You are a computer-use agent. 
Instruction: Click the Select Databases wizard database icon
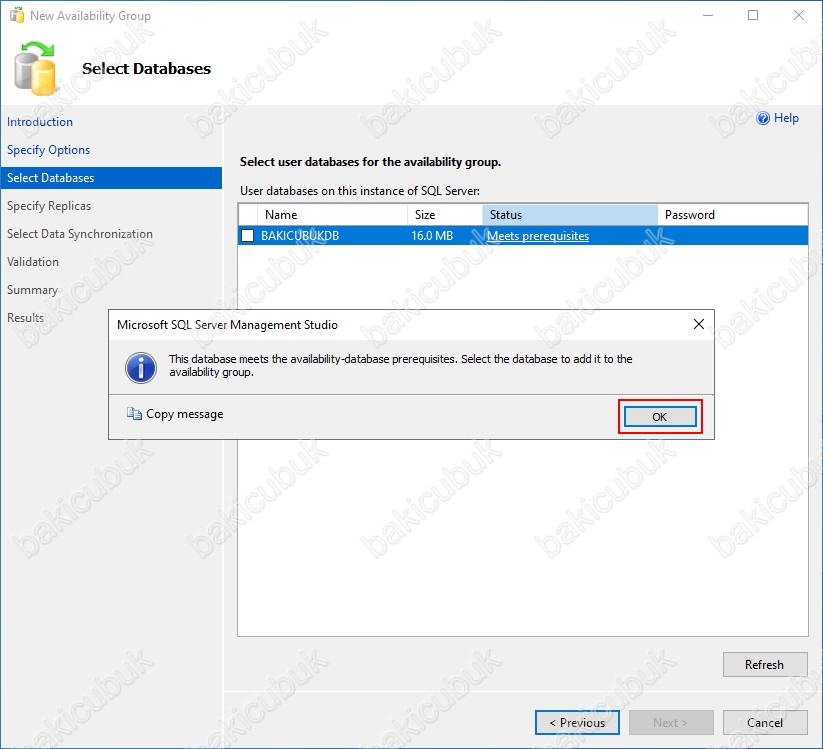pos(35,69)
